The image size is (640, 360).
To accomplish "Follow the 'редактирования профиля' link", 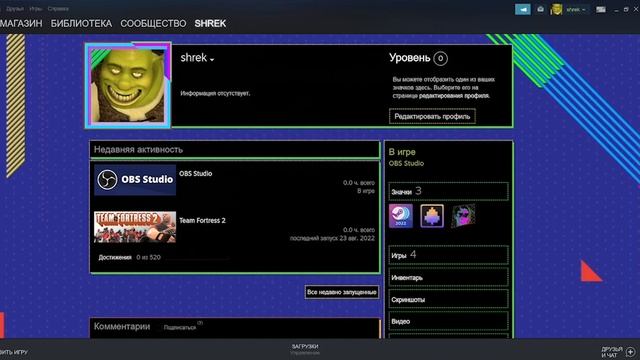I will click(454, 96).
